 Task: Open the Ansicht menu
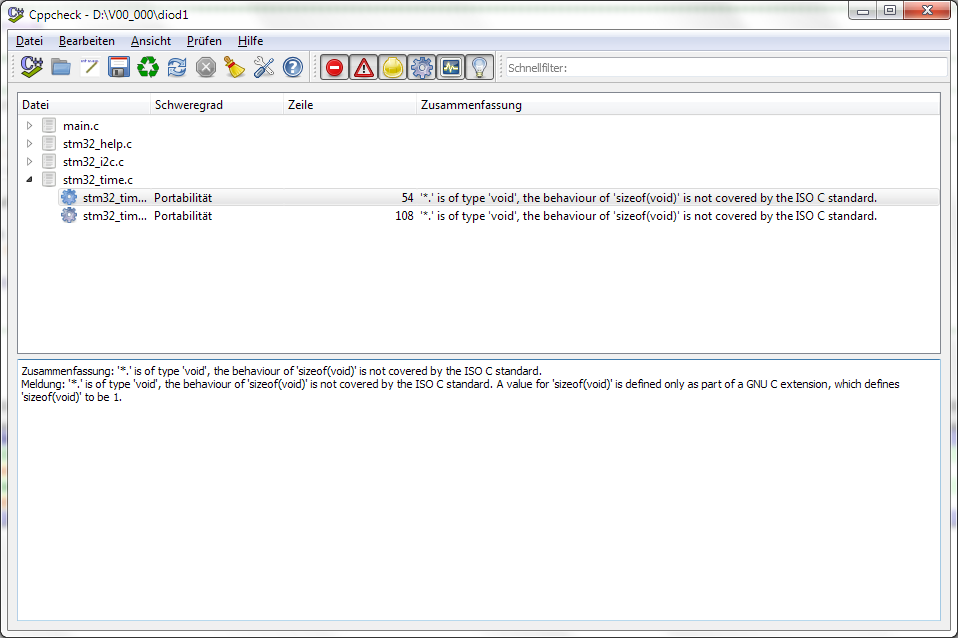point(151,41)
